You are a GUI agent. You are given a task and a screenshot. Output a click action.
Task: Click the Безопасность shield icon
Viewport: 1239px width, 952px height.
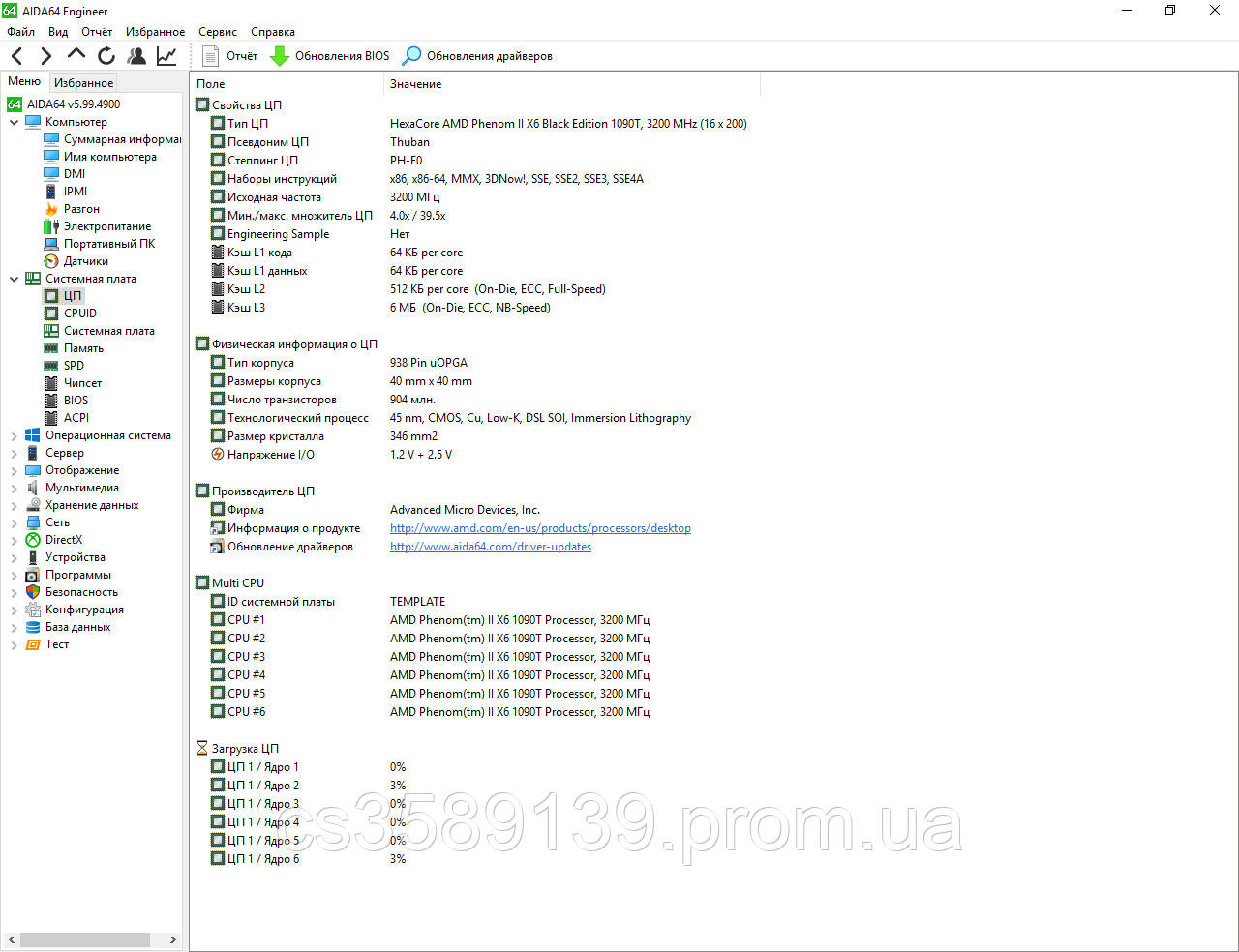[33, 592]
